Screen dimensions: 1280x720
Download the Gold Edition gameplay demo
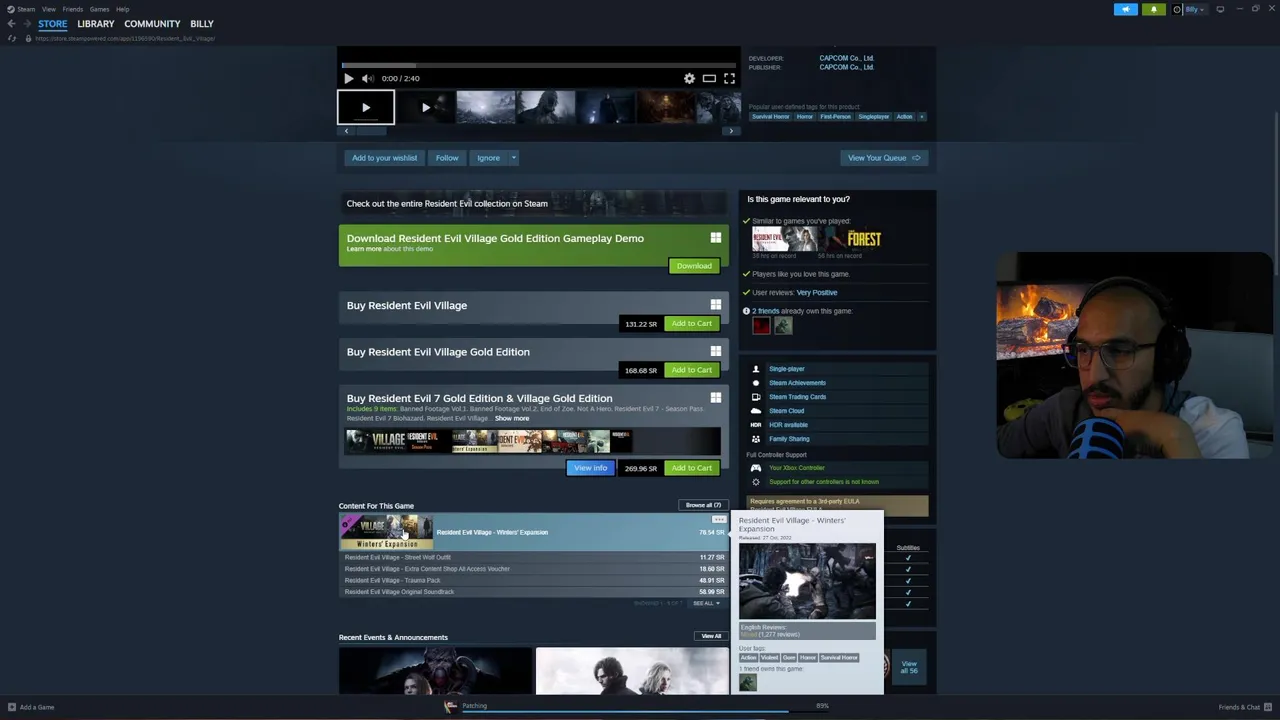694,266
